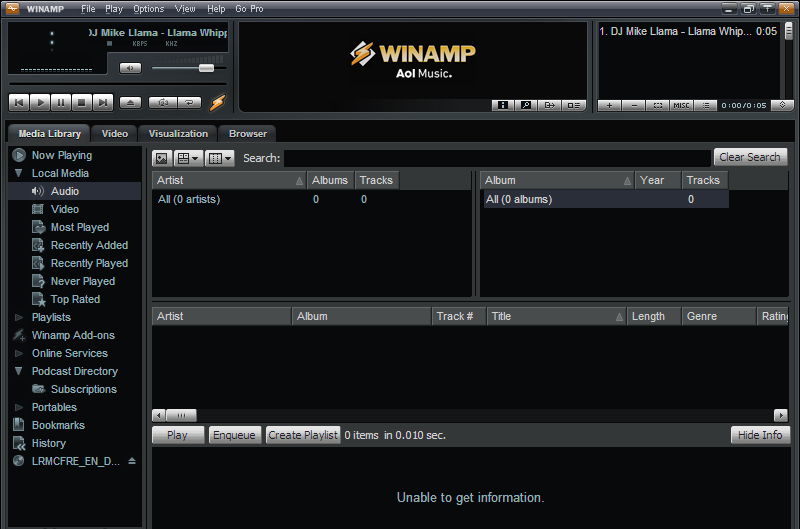Open the playlist list options button
The image size is (800, 529).
point(706,105)
